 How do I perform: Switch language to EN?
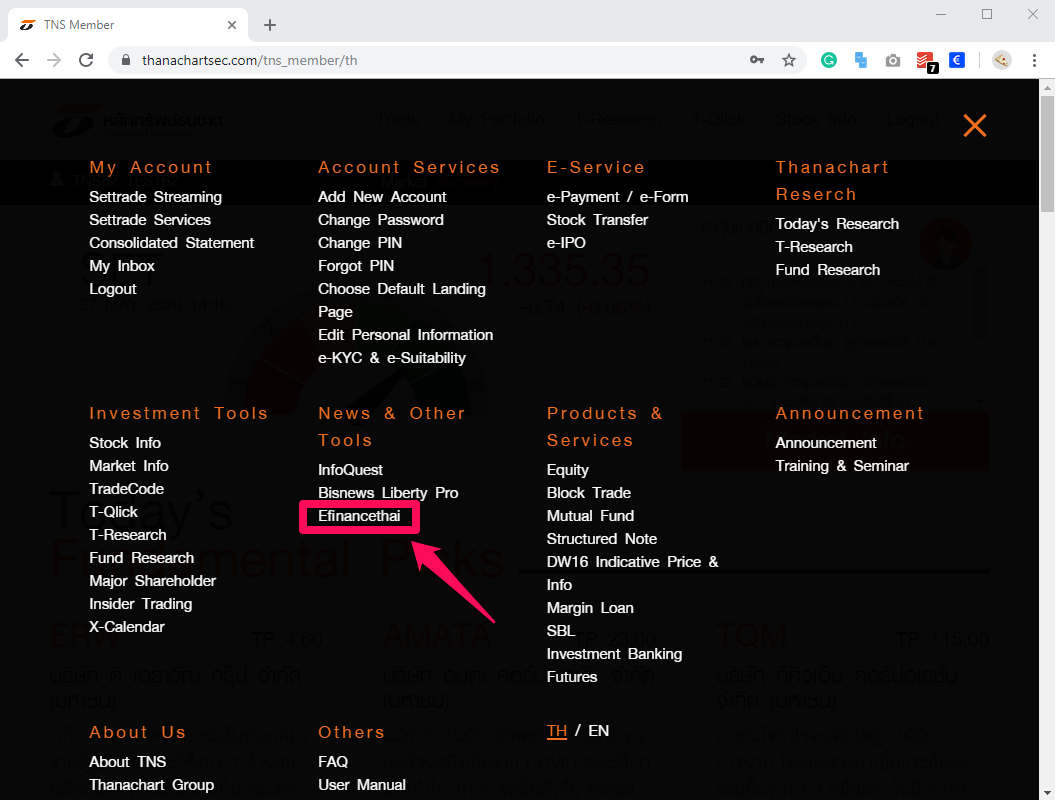coord(599,731)
